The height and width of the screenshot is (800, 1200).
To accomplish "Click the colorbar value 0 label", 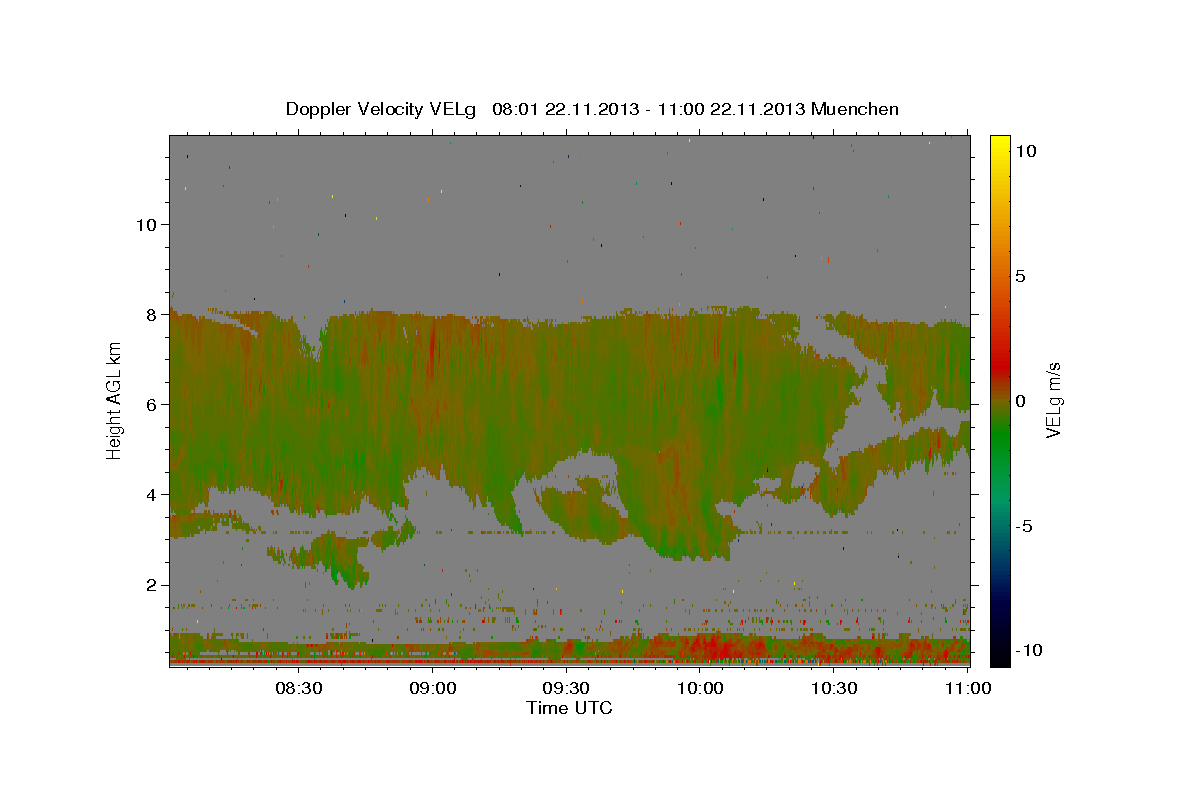I will [x=1020, y=401].
